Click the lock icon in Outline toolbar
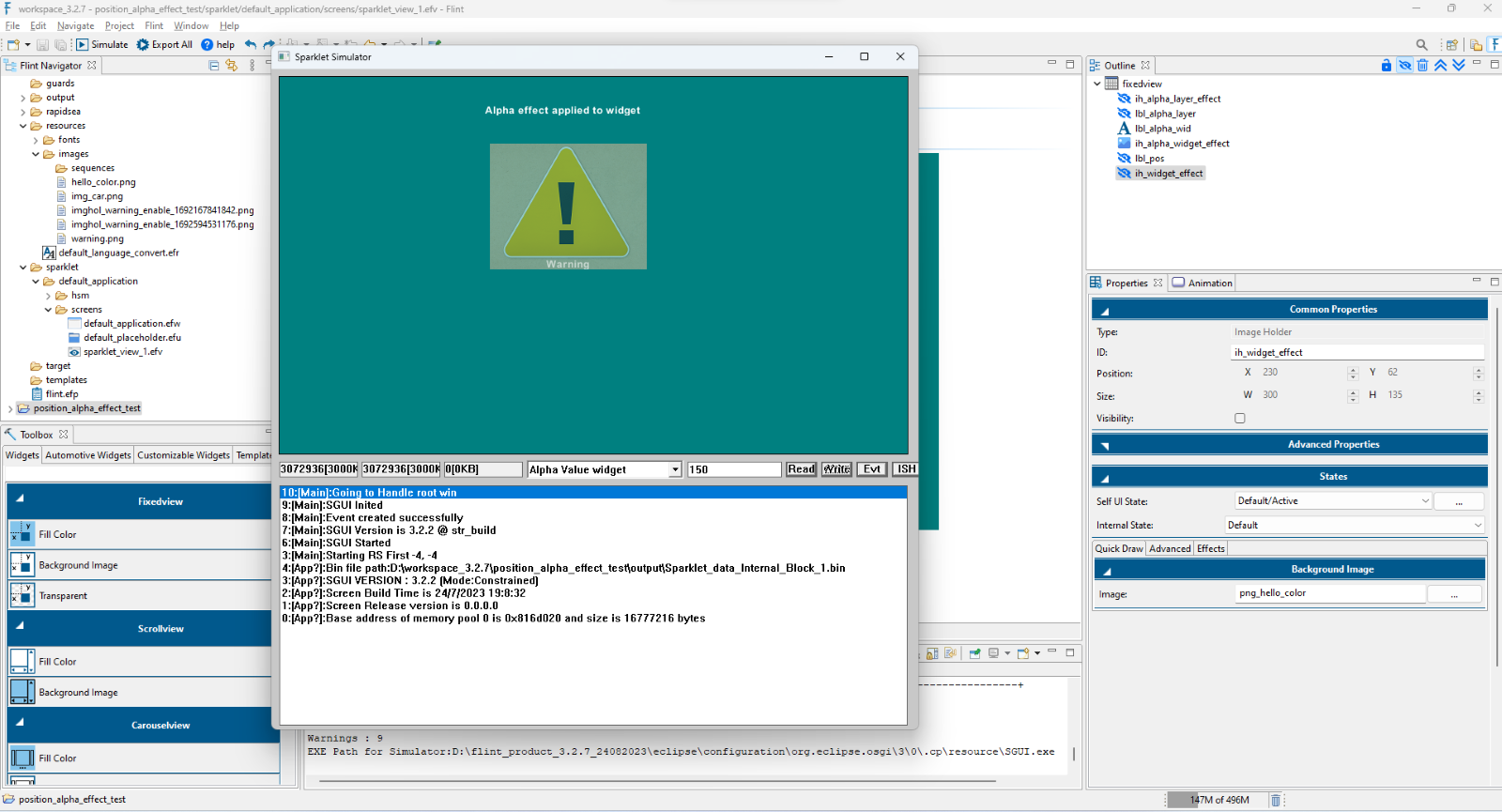 pos(1387,65)
